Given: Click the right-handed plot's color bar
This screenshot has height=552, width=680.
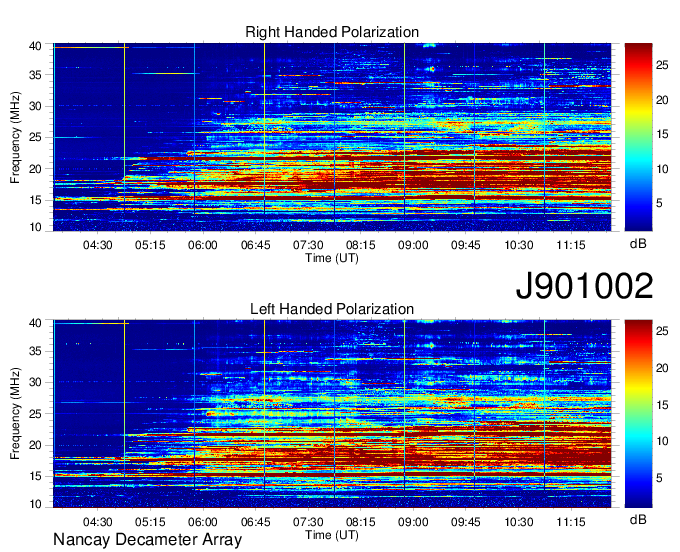Looking at the screenshot, I should coord(638,137).
